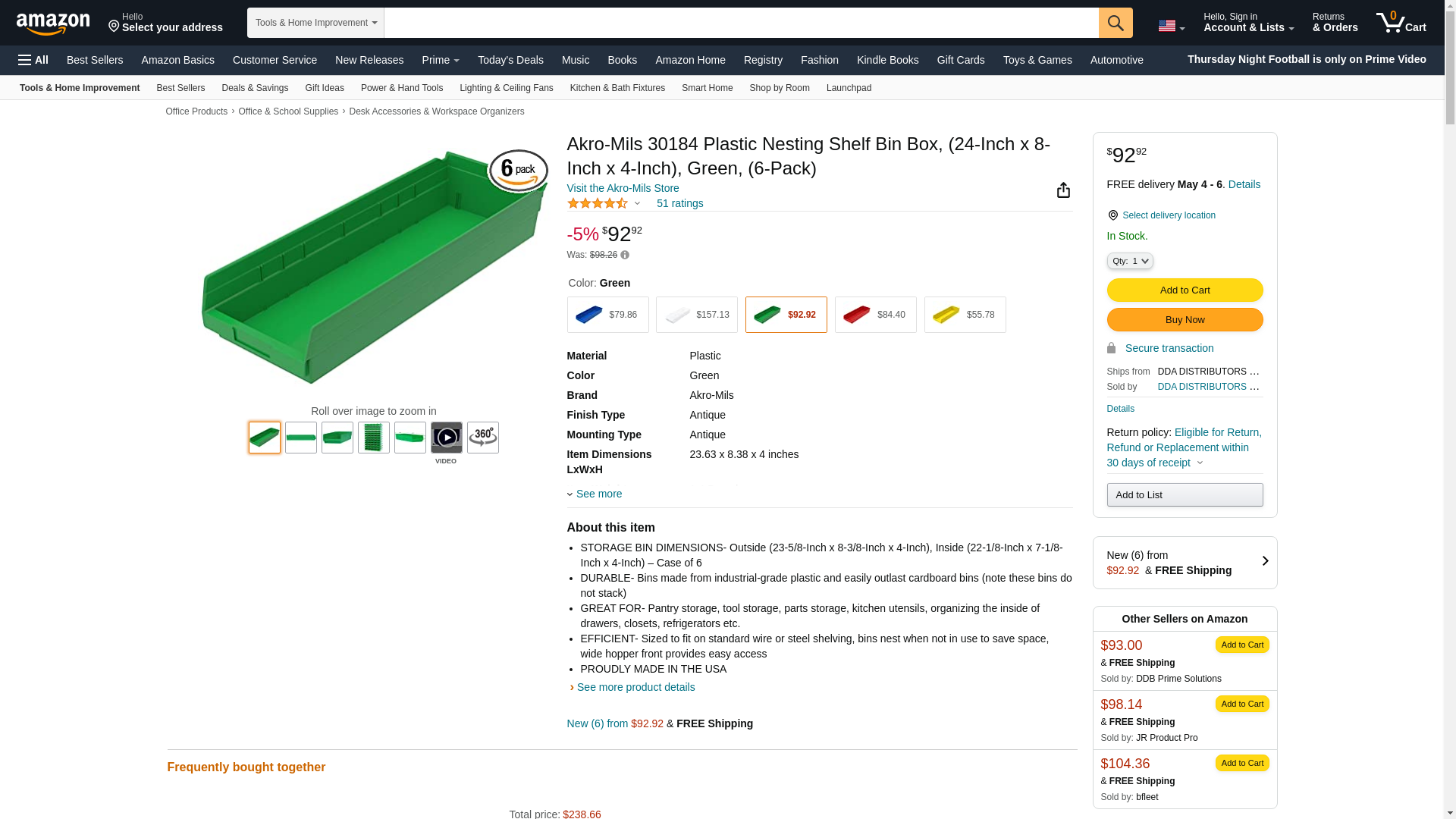
Task: Open the All hamburger menu
Action: click(x=33, y=60)
